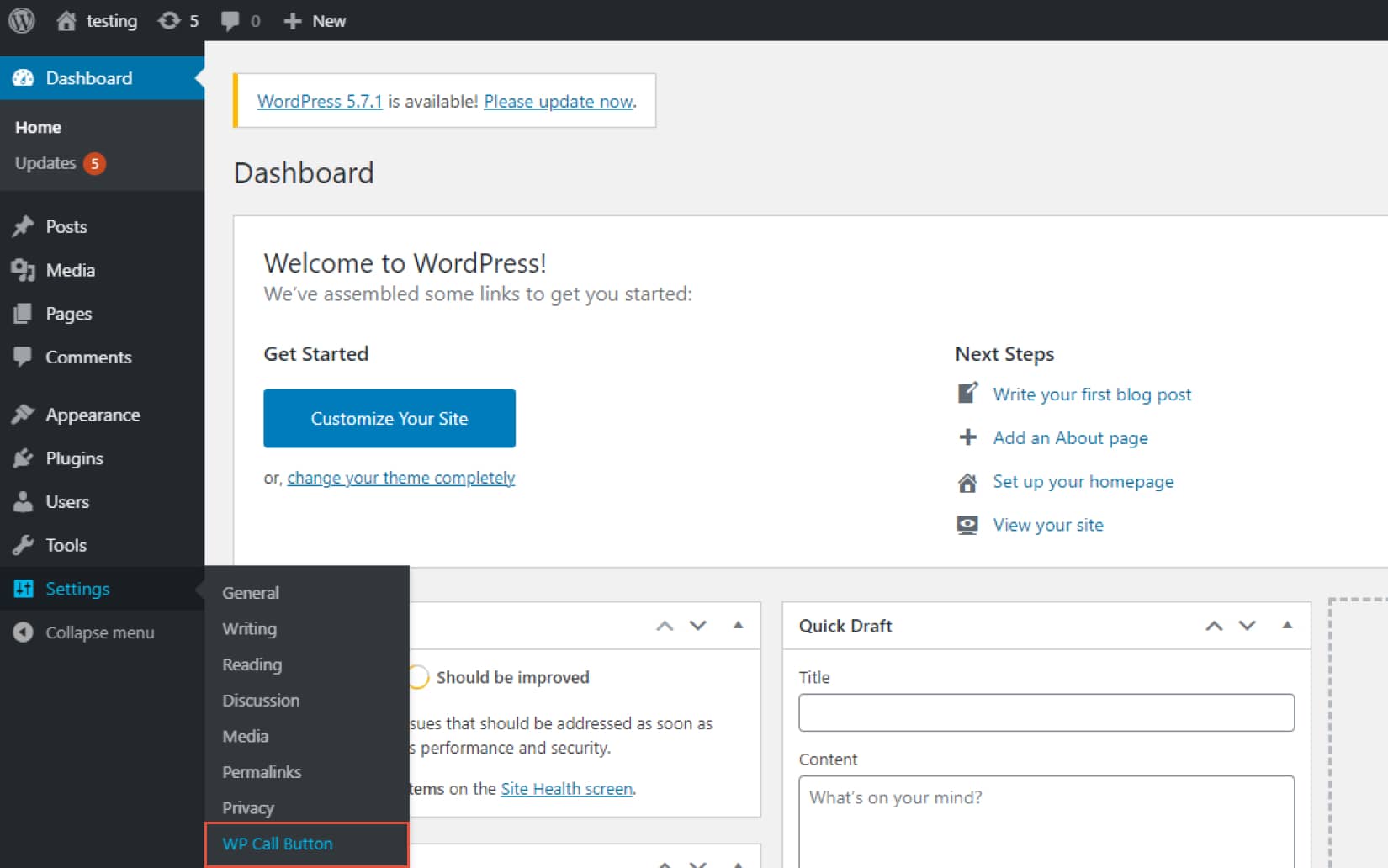Screen dimensions: 1388x868
Task: Collapse the admin sidebar menu
Action: 24,632
